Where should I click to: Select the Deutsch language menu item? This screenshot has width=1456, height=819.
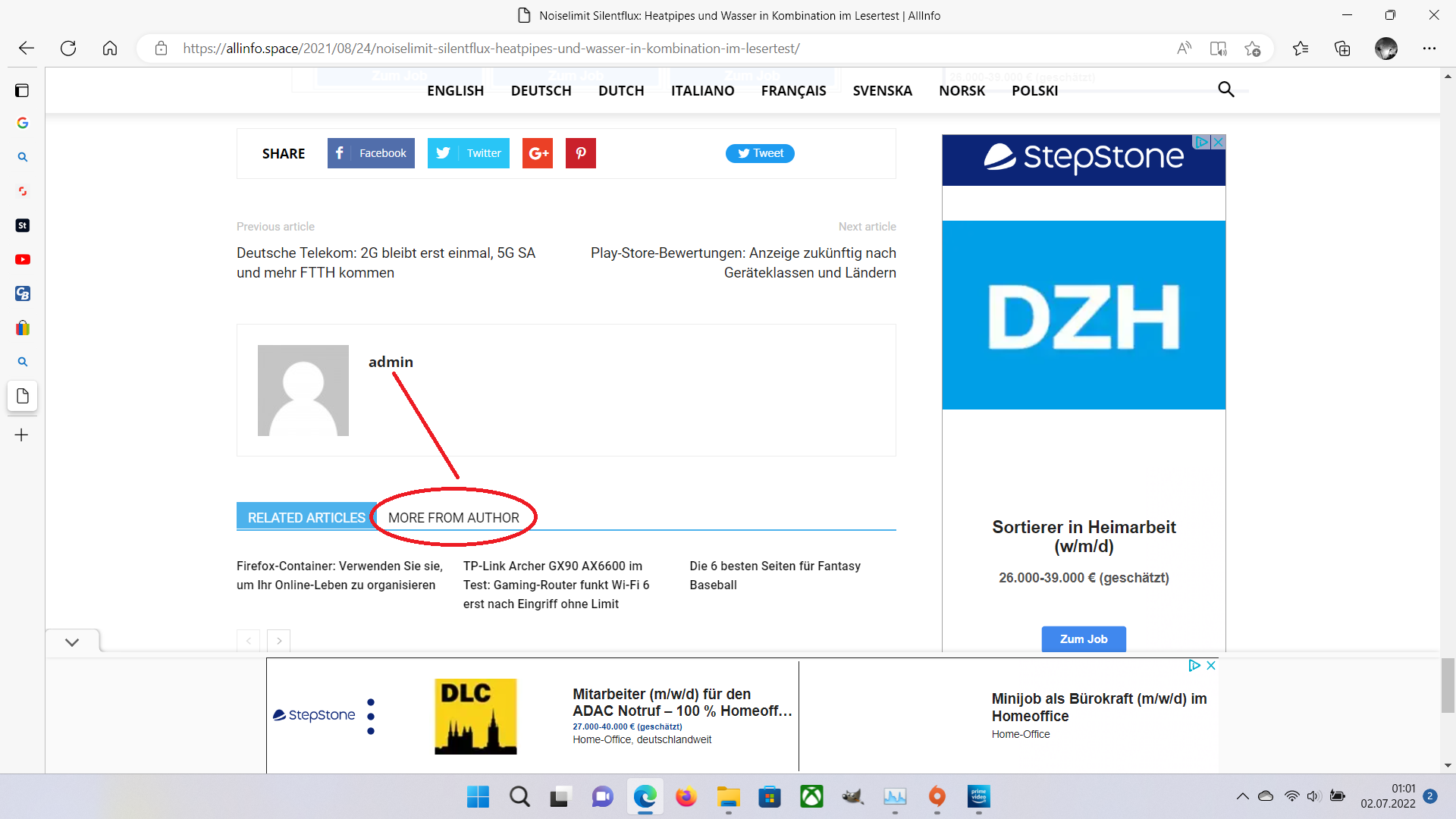541,91
